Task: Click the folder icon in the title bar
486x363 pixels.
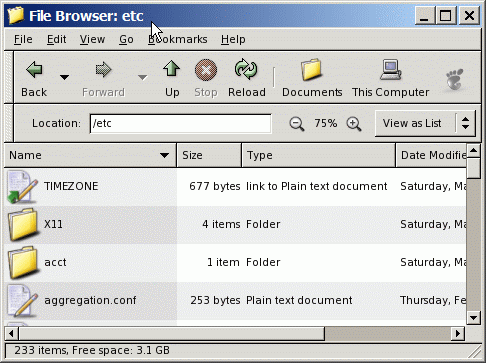Action: 16,15
